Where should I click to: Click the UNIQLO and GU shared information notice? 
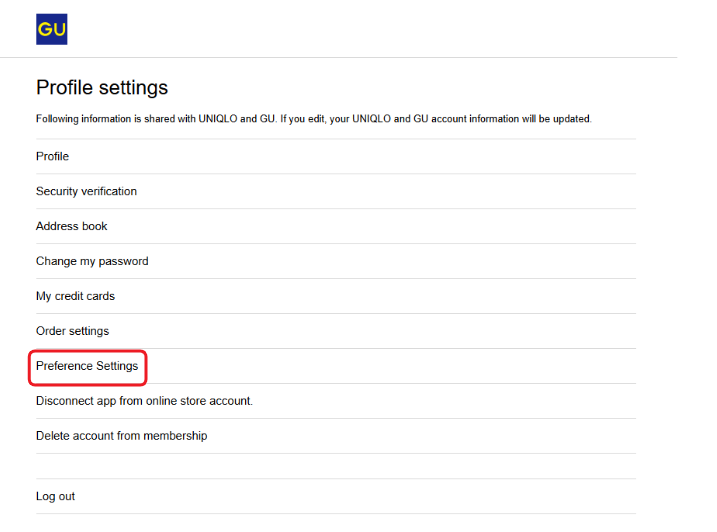tap(313, 119)
